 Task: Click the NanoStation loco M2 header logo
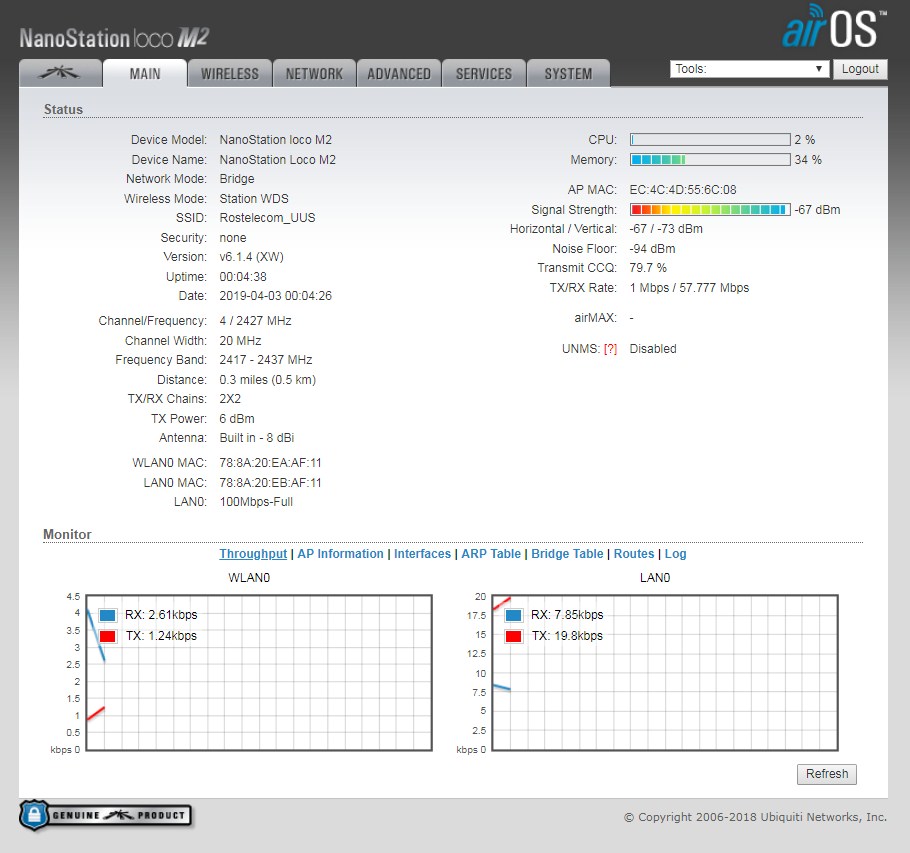point(114,38)
